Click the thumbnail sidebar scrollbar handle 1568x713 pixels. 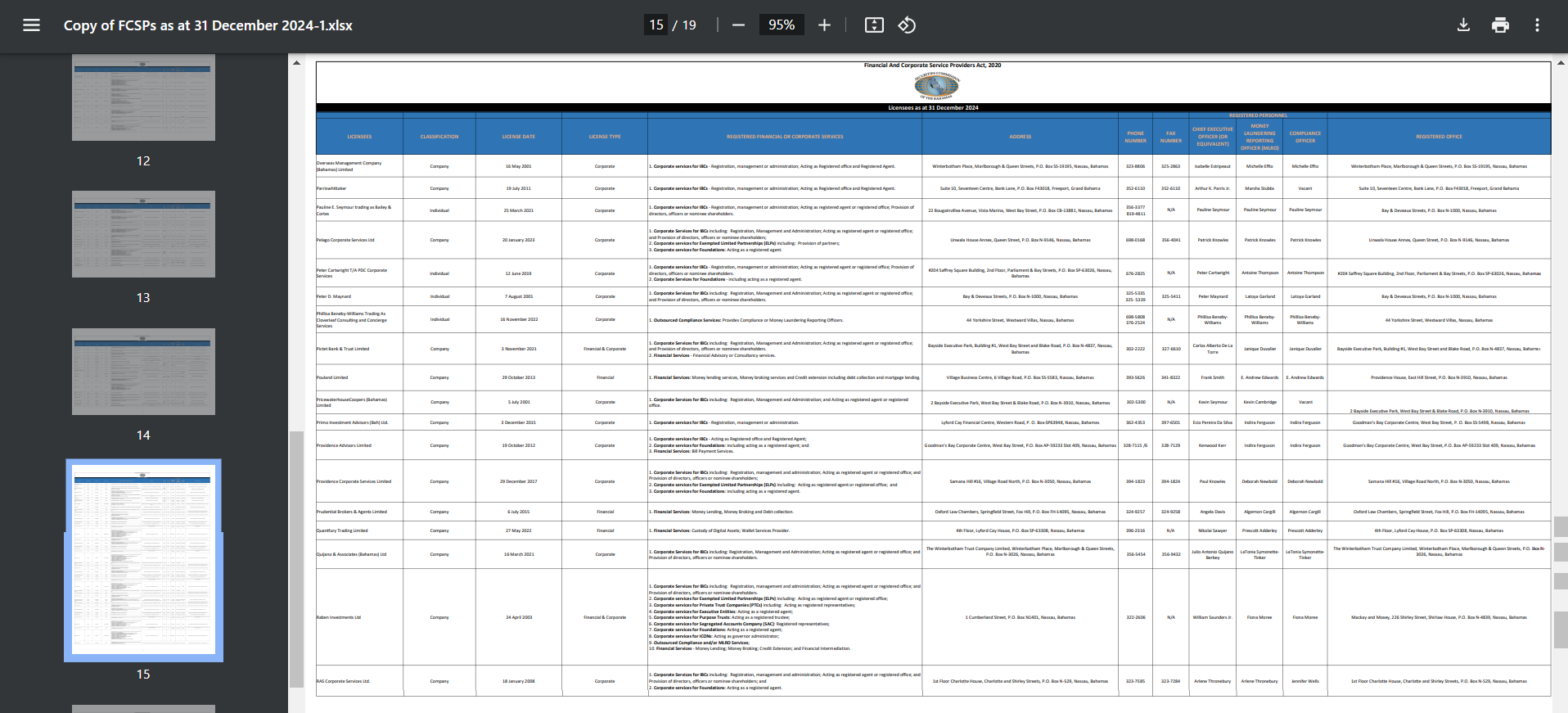pos(296,559)
